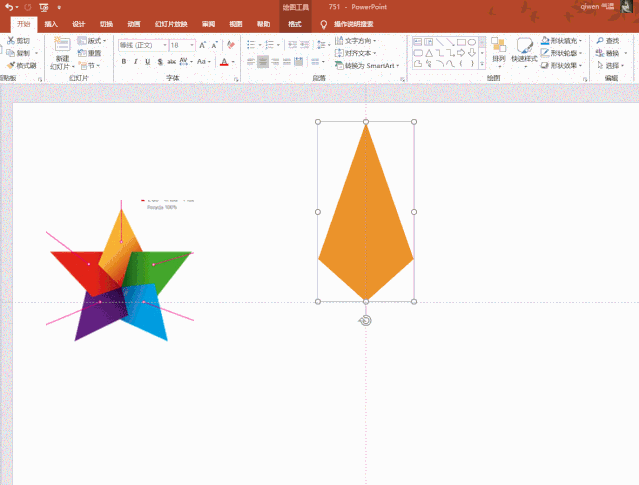Click the Reset (重置) slide button
Viewport: 639px width, 485px height.
[92, 53]
